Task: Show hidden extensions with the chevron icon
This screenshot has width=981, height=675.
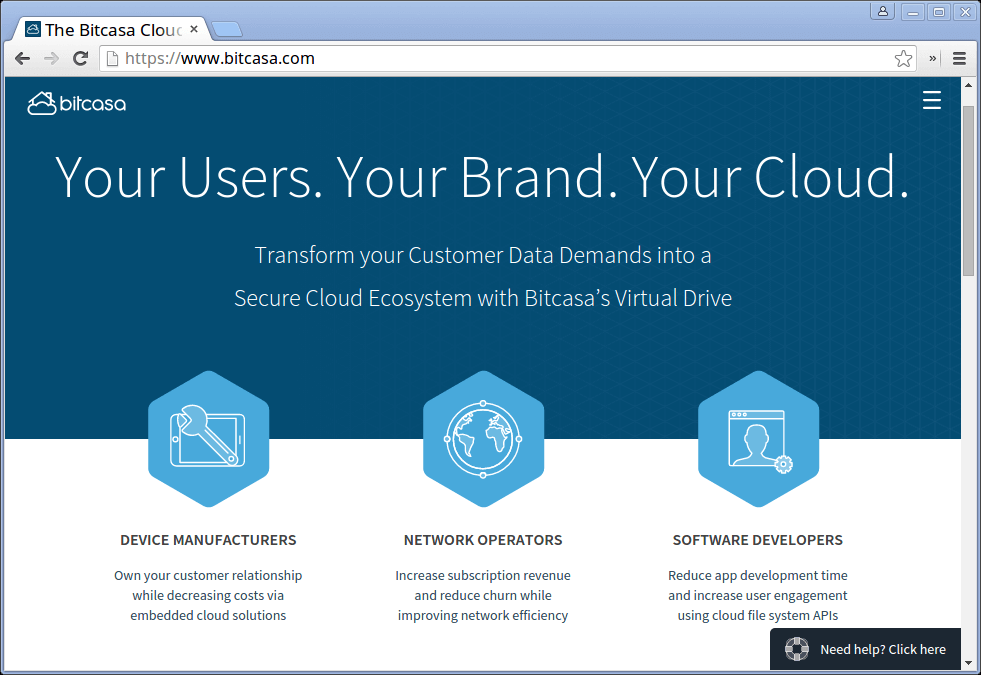Action: point(932,59)
